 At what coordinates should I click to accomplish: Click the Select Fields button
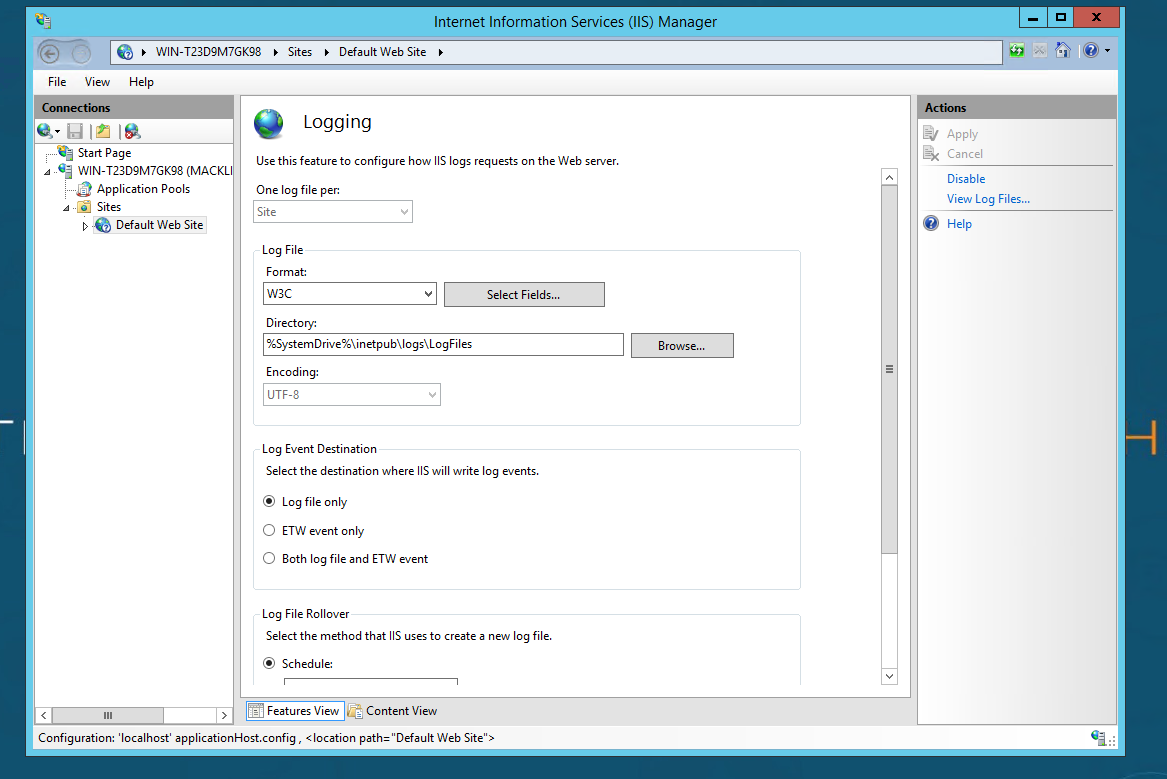tap(524, 295)
